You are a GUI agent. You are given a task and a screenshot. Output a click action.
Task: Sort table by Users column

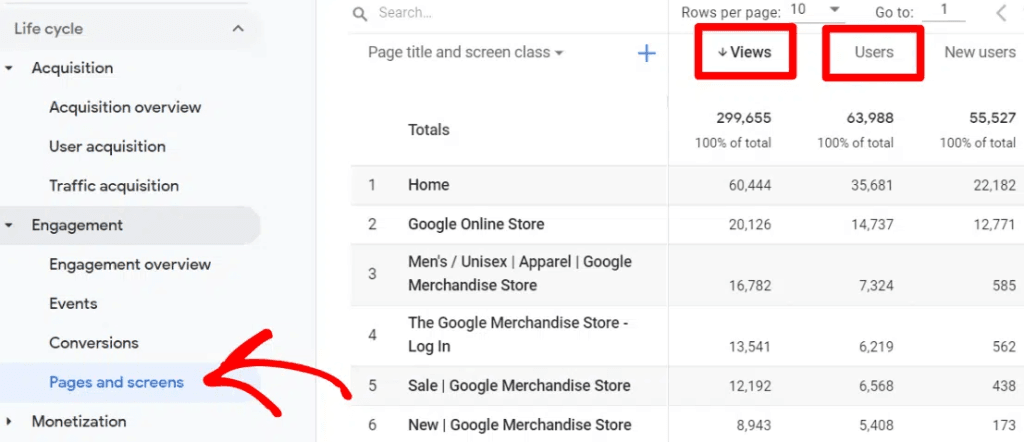(873, 52)
